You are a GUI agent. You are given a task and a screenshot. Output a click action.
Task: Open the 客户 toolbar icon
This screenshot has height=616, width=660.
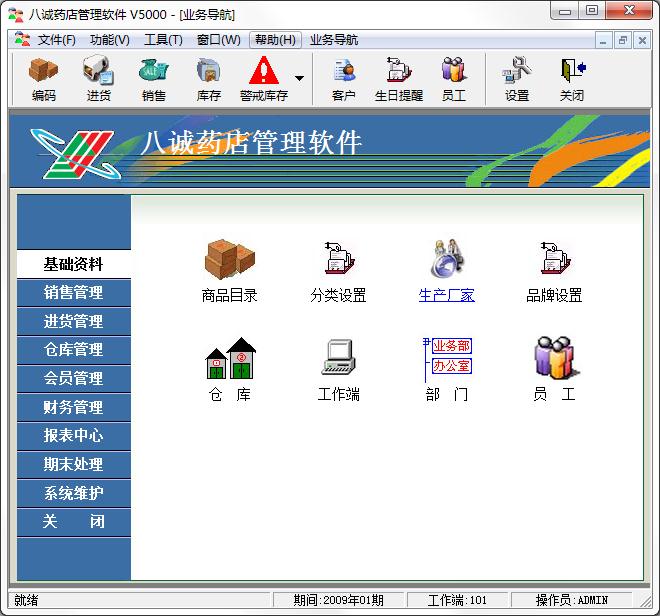point(343,79)
